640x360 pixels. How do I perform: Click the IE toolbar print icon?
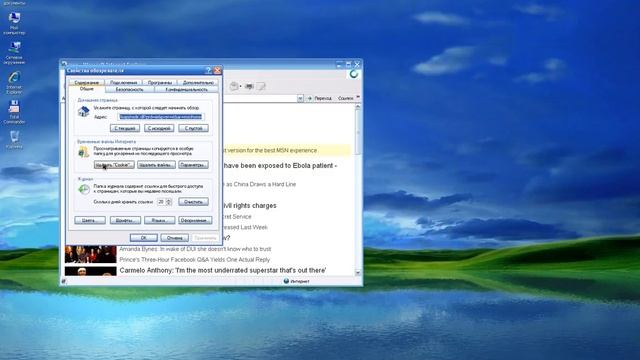[x=249, y=86]
